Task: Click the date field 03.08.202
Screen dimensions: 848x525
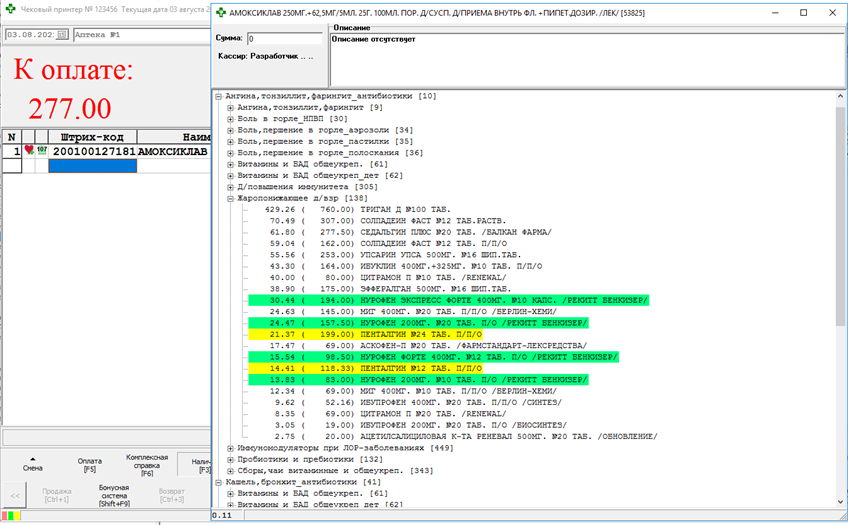Action: pos(31,35)
